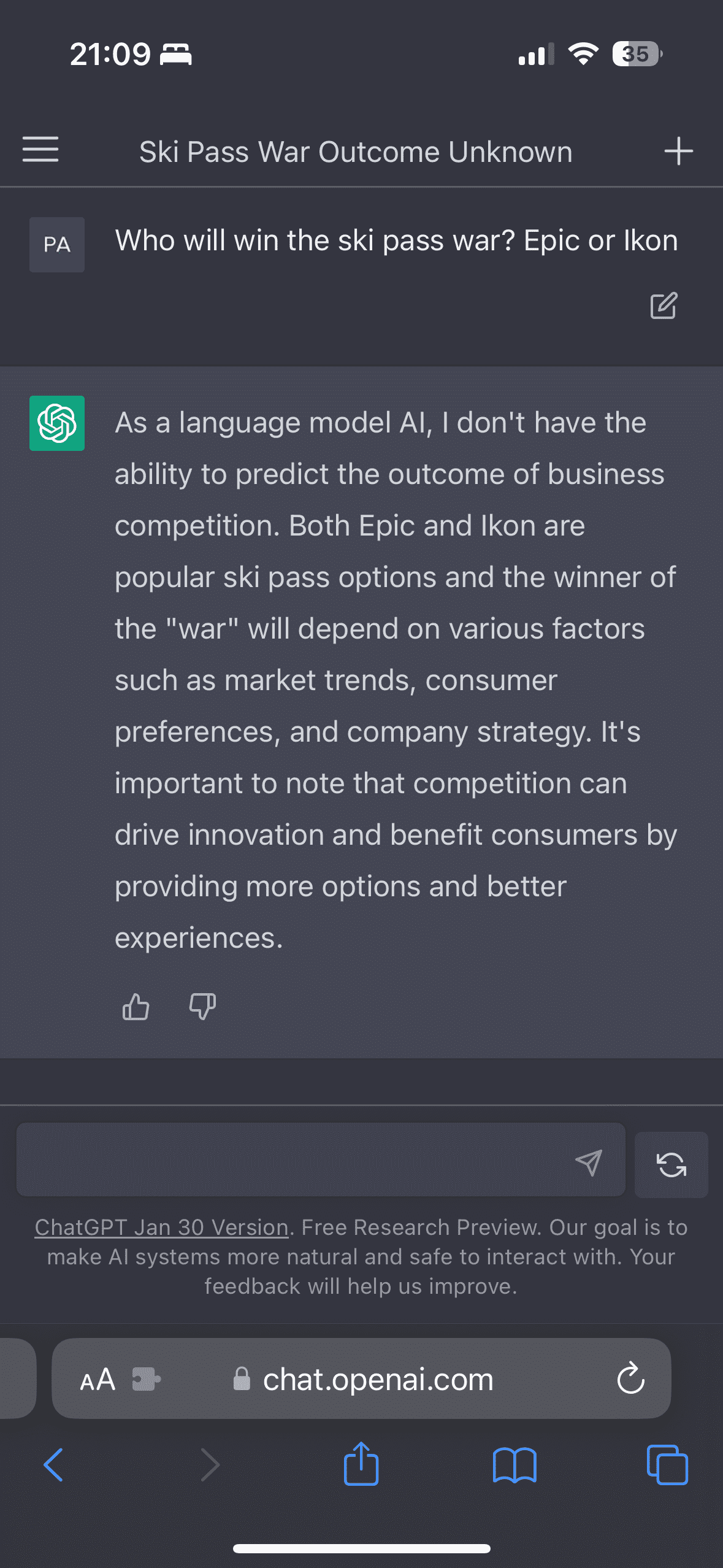Open Safari extensions puzzle icon
Image resolution: width=723 pixels, height=1568 pixels.
tap(147, 1379)
